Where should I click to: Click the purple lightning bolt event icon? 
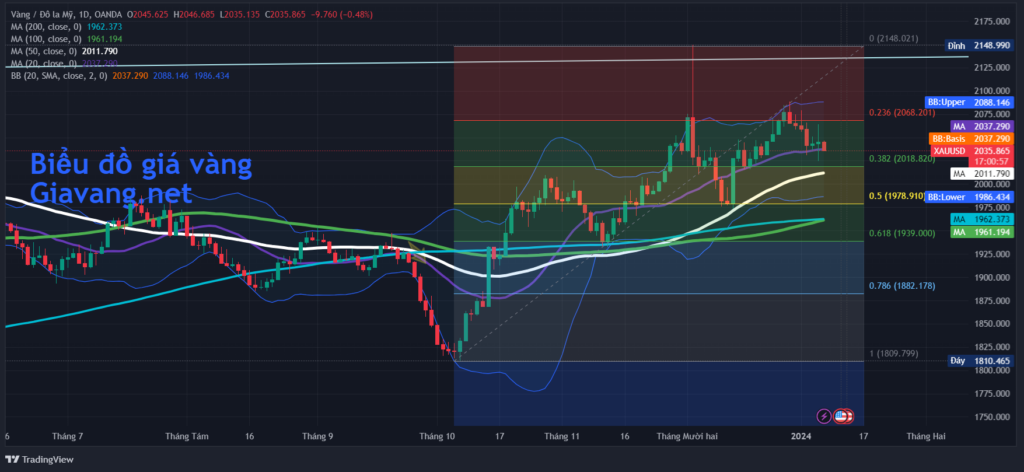pyautogui.click(x=823, y=415)
